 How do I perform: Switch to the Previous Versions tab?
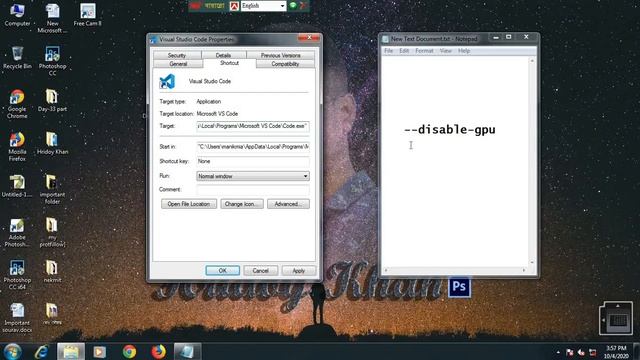280,55
